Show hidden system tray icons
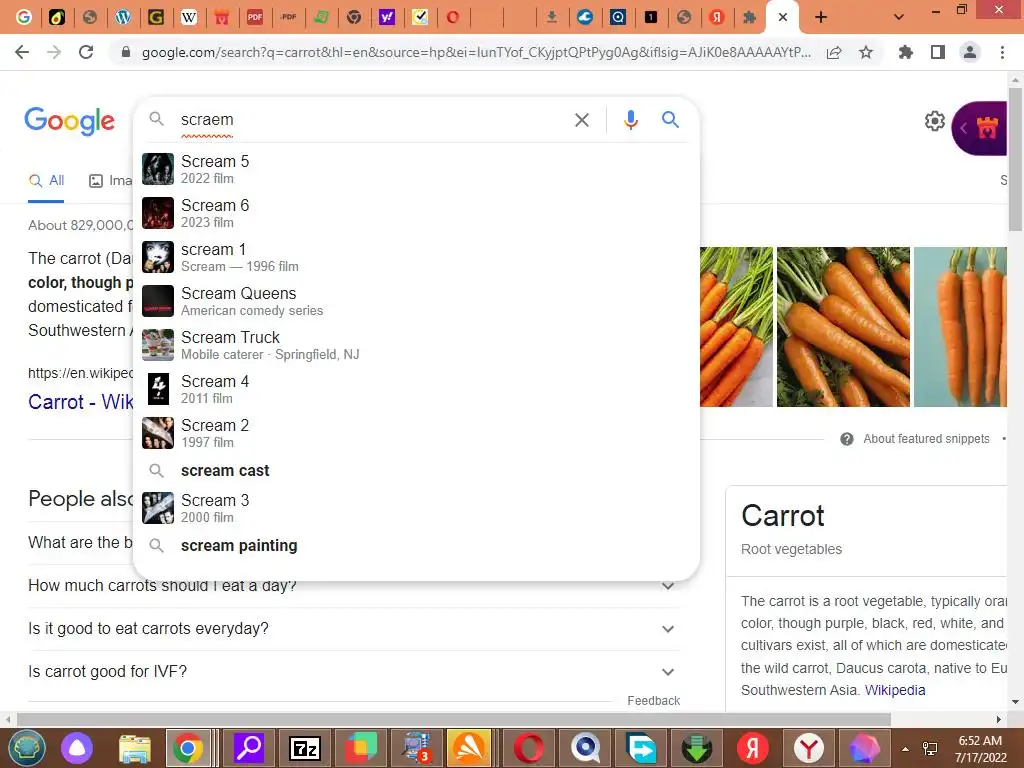The height and width of the screenshot is (768, 1024). (905, 749)
